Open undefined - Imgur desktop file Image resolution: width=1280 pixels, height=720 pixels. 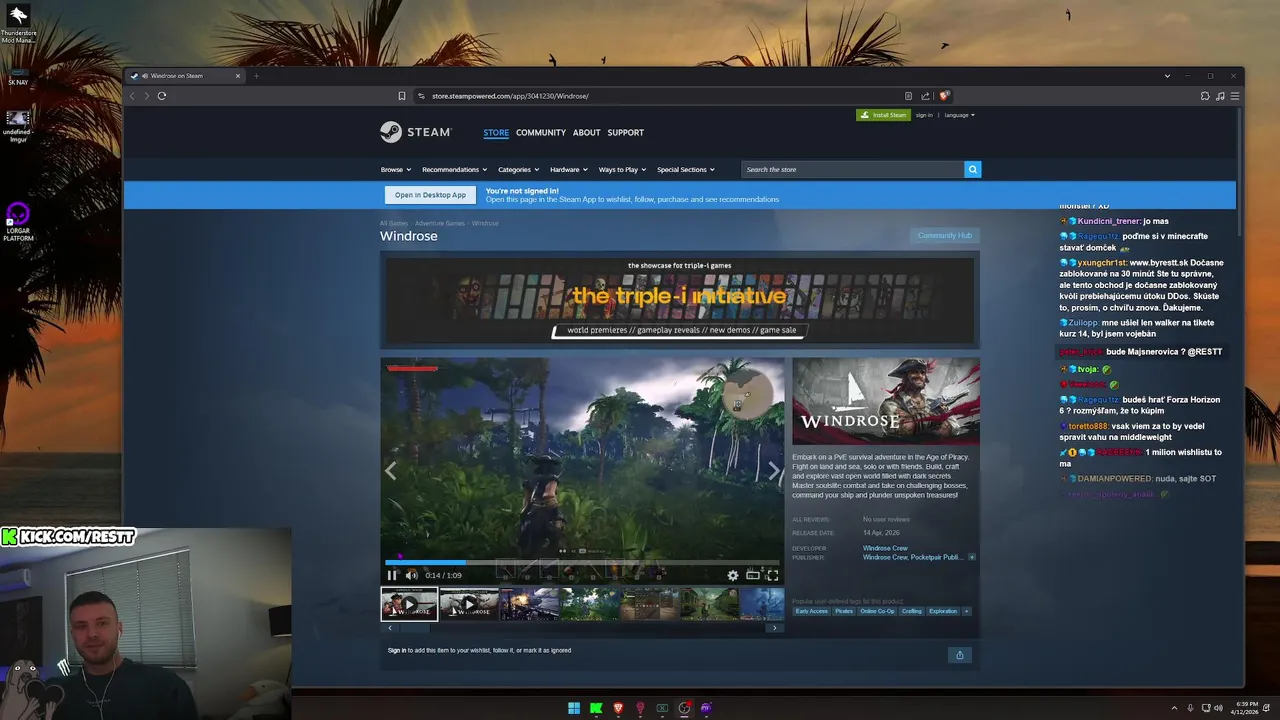18,126
